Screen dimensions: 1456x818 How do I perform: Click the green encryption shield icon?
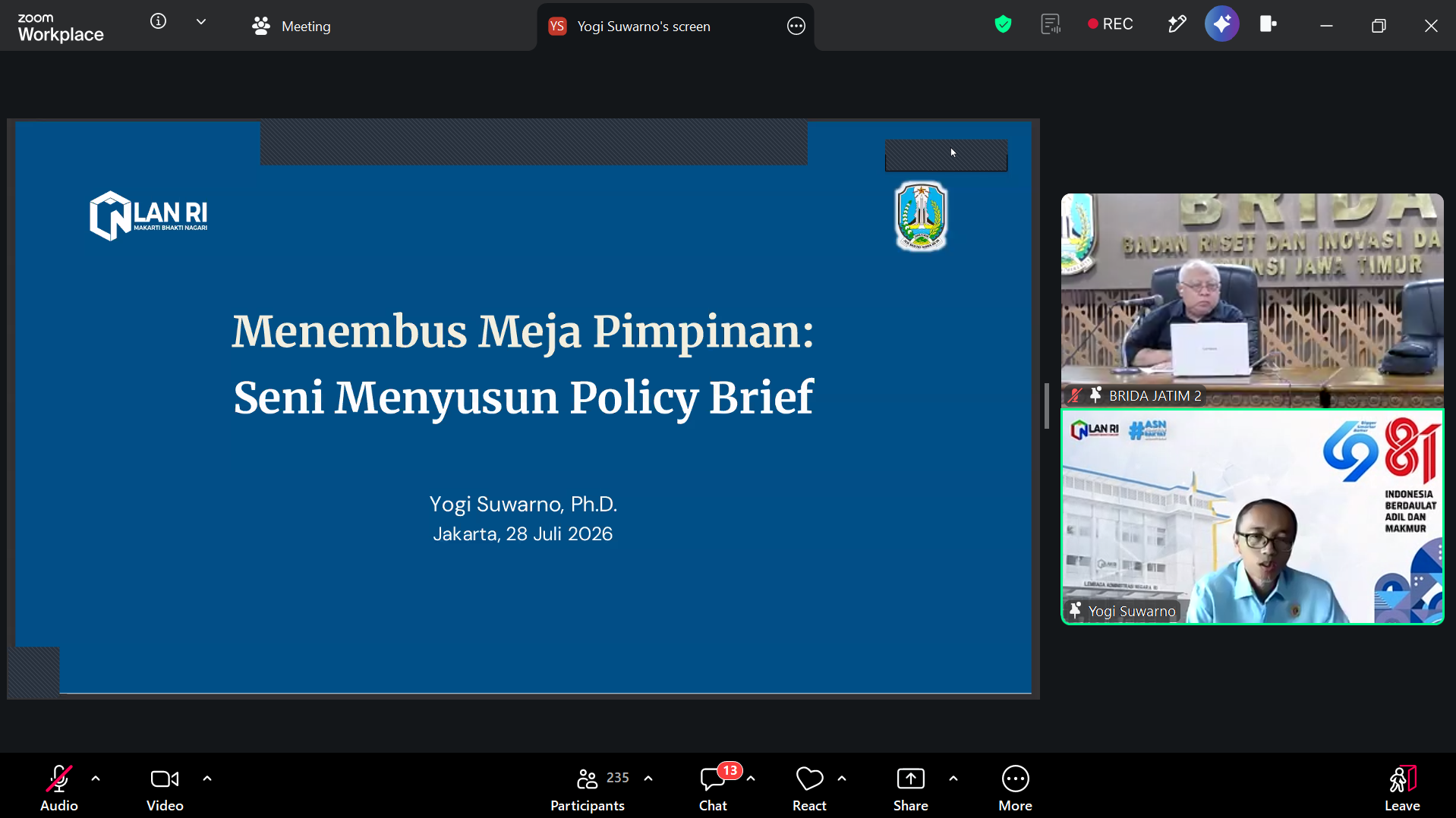tap(1003, 25)
